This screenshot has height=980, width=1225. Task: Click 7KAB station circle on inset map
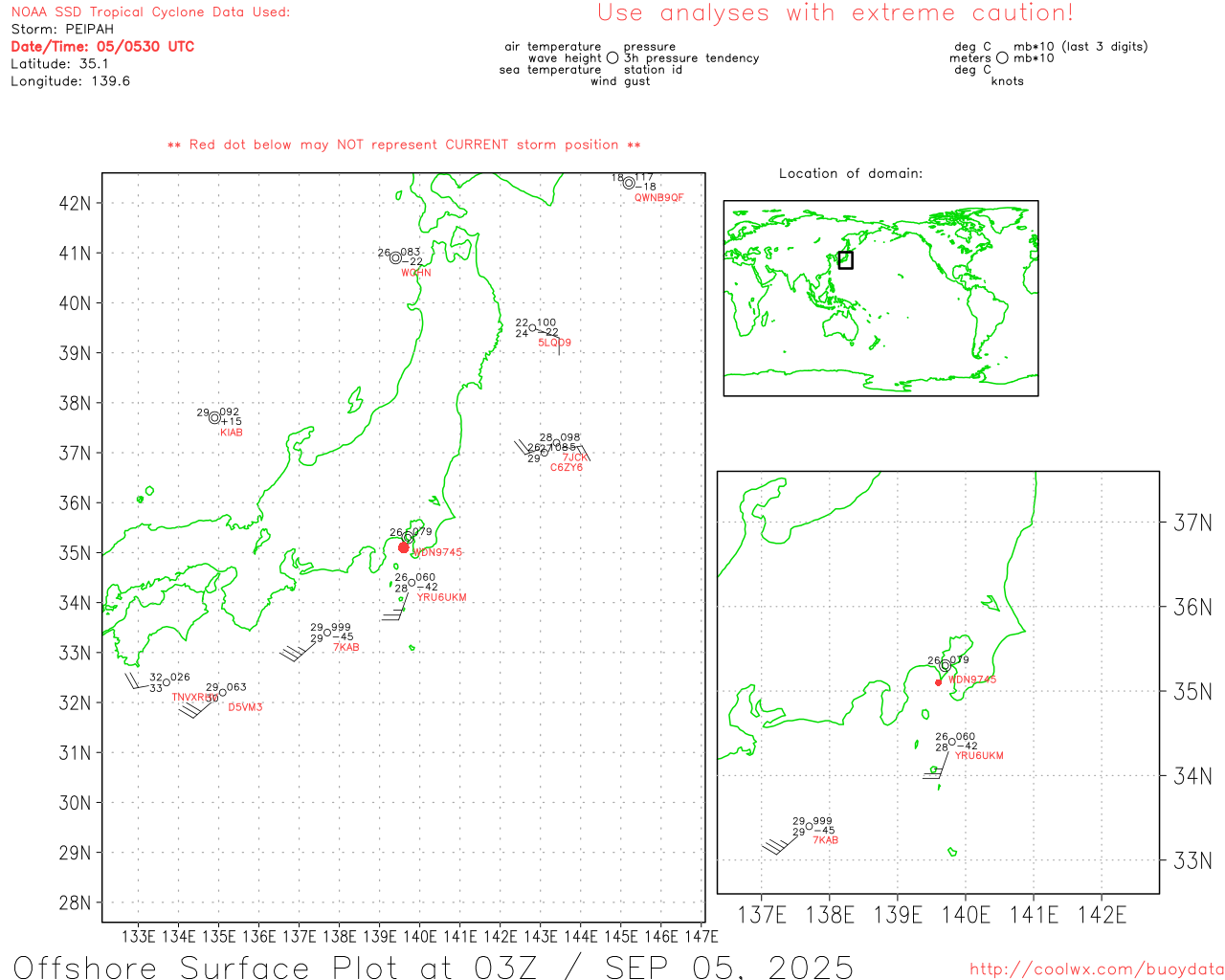coord(809,826)
